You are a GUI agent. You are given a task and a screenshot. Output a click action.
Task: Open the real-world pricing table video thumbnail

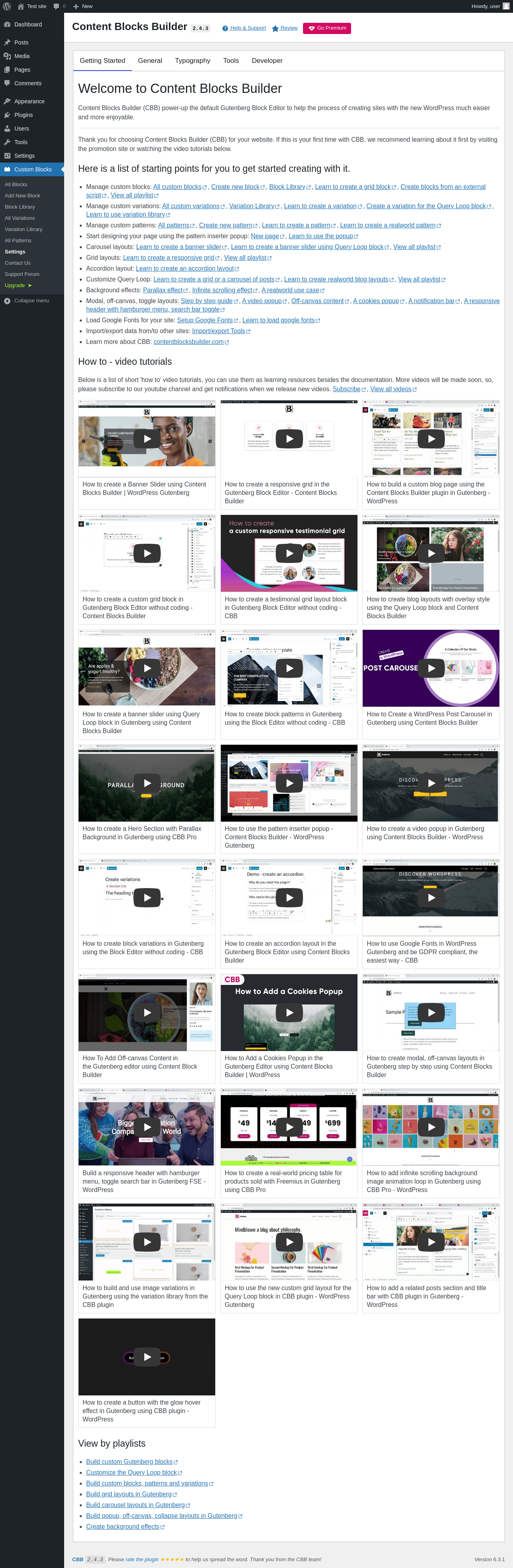coord(289,1127)
